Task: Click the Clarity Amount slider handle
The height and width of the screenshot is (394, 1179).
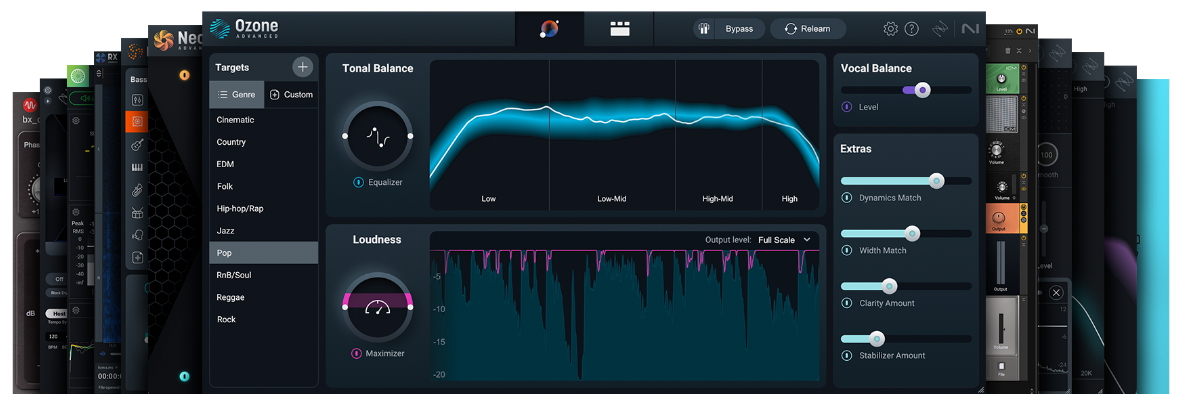Action: pos(889,286)
